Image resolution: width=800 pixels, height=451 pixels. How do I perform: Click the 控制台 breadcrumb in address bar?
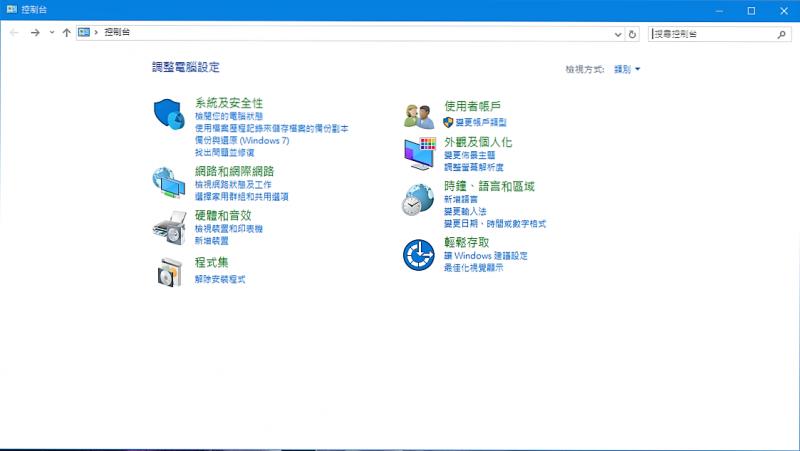[117, 32]
